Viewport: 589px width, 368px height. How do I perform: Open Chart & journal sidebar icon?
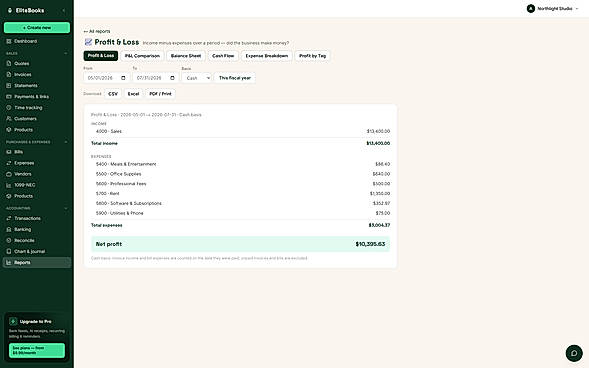click(9, 251)
